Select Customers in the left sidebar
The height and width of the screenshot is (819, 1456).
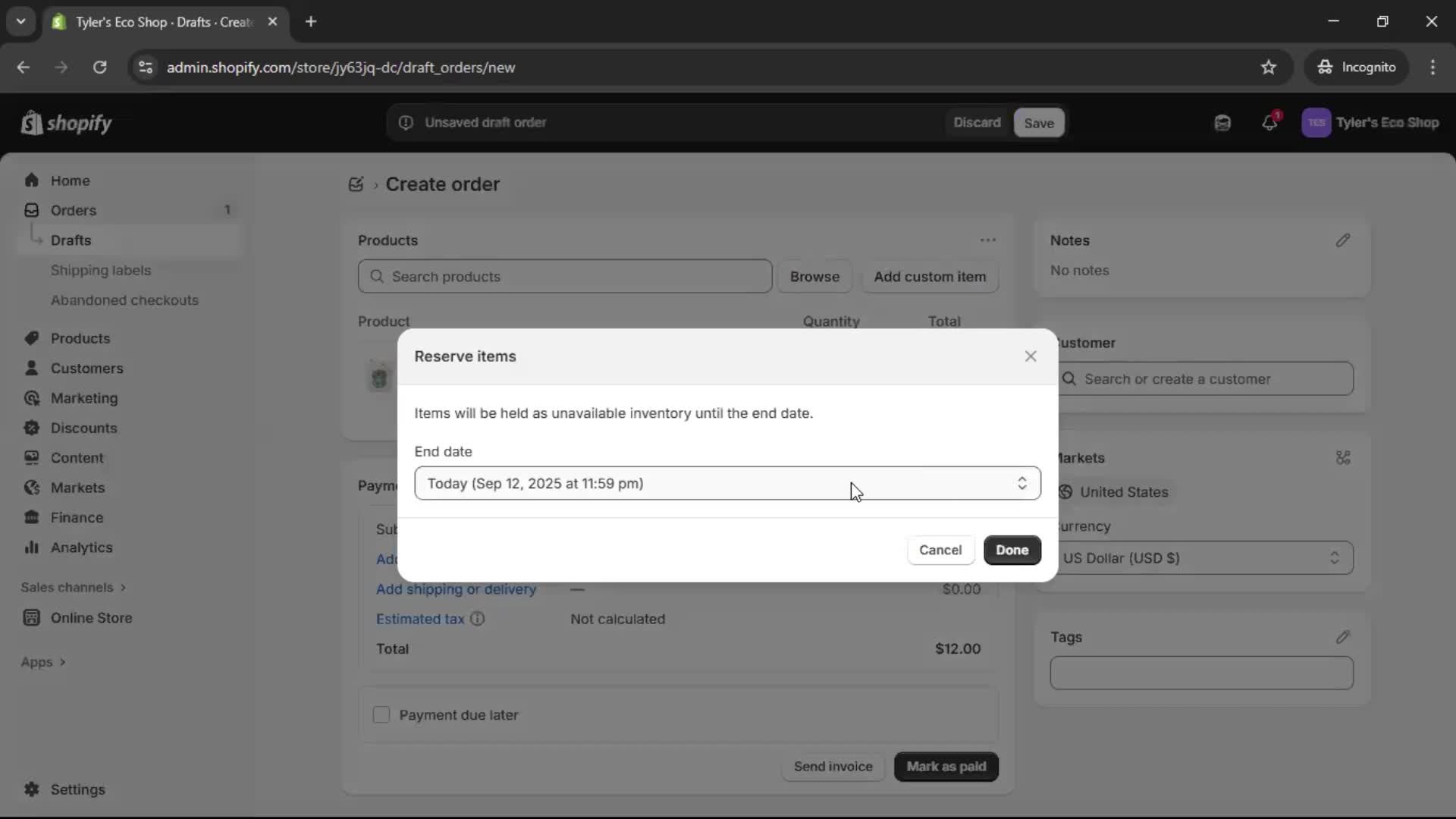click(x=88, y=369)
